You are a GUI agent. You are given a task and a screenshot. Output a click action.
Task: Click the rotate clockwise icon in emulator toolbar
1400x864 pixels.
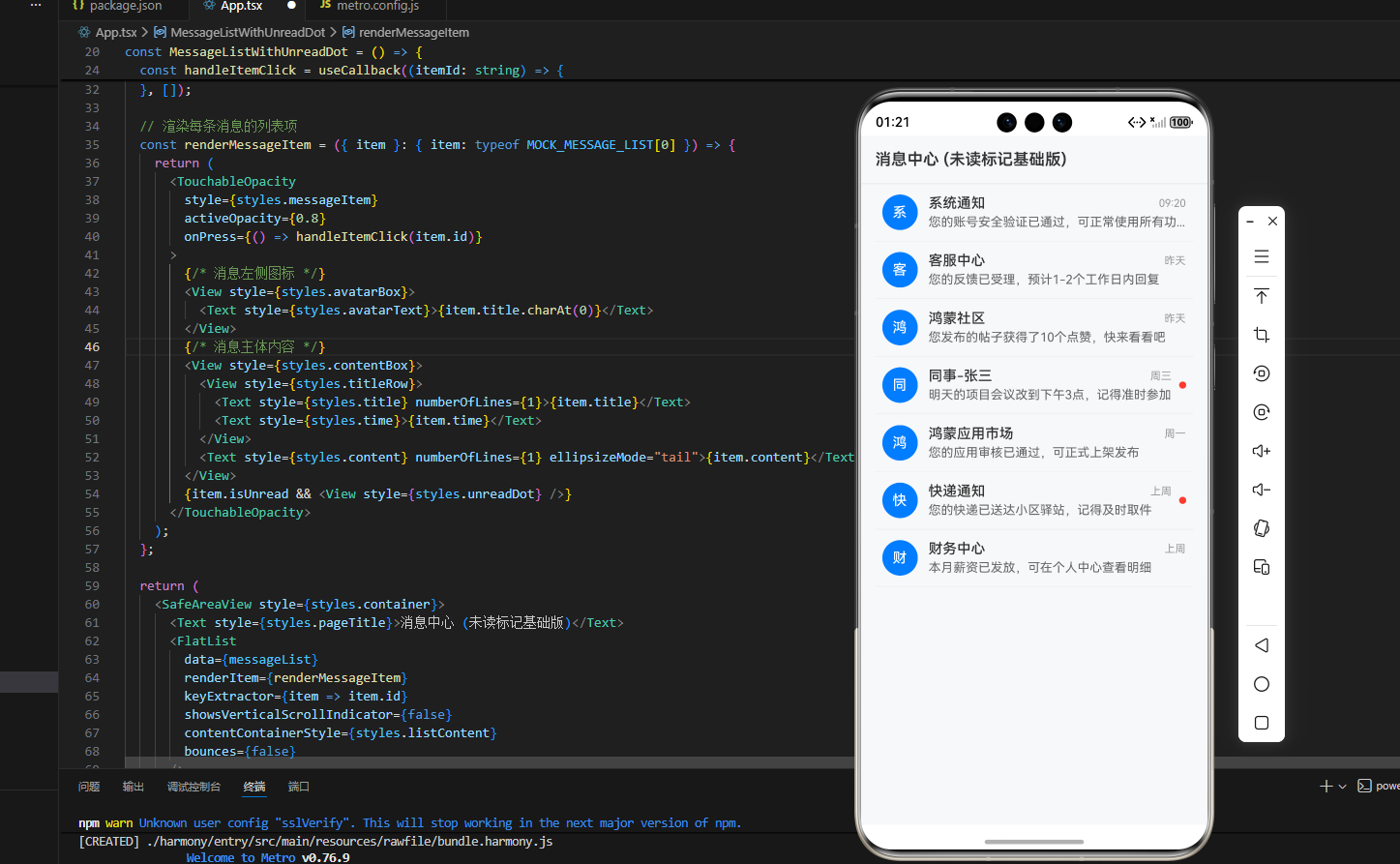click(1261, 412)
